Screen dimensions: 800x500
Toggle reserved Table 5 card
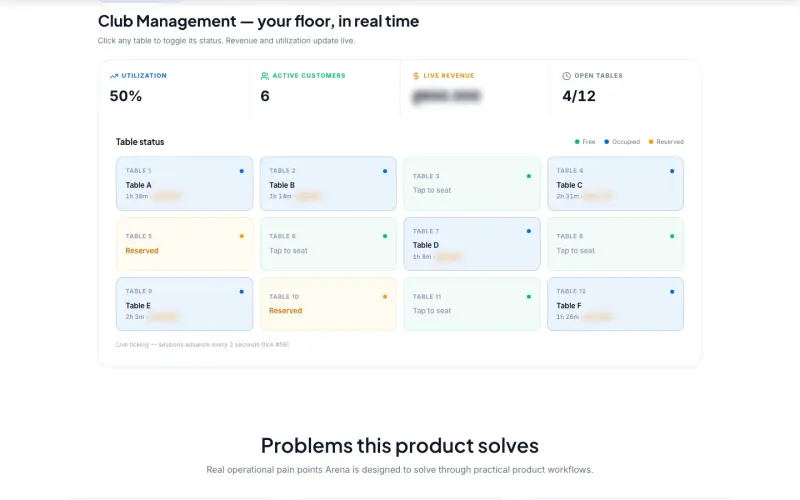[184, 244]
